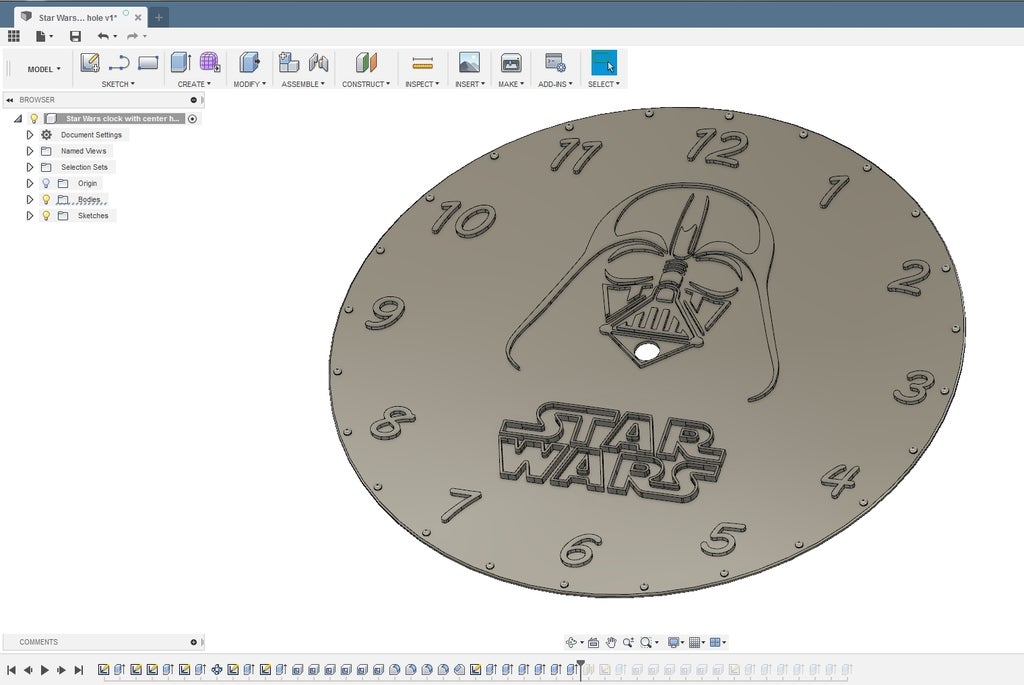Expand the Origin folder

(x=29, y=183)
